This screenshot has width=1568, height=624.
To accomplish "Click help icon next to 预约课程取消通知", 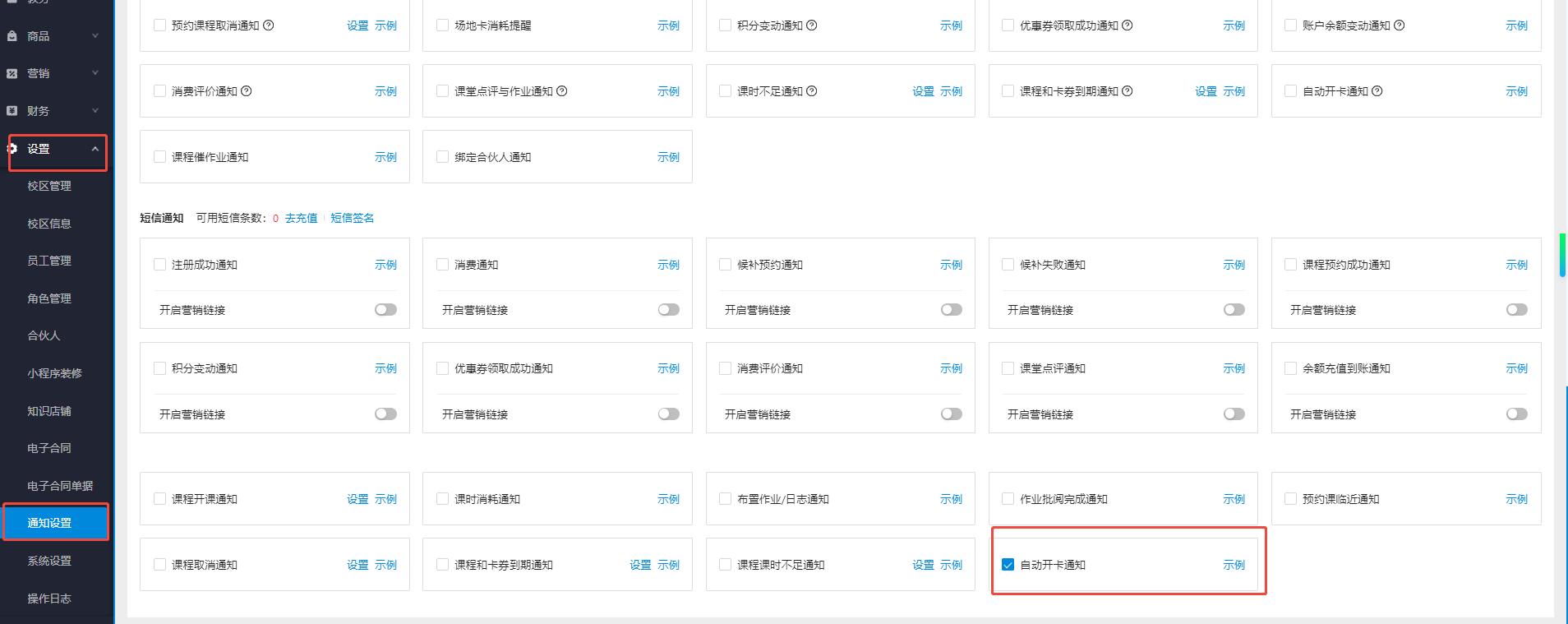I will pos(268,25).
